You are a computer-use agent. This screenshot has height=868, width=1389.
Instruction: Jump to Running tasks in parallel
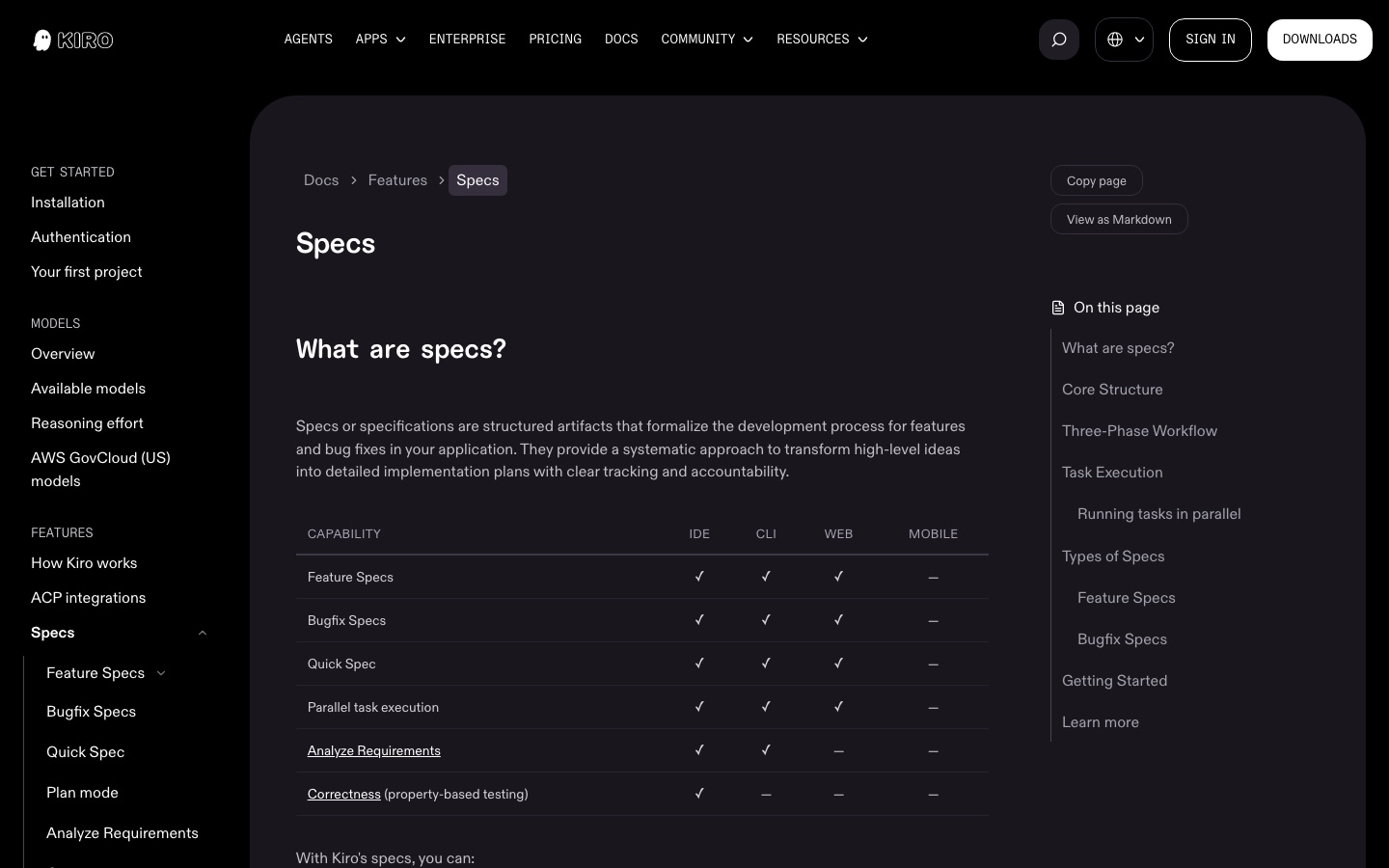pyautogui.click(x=1158, y=514)
